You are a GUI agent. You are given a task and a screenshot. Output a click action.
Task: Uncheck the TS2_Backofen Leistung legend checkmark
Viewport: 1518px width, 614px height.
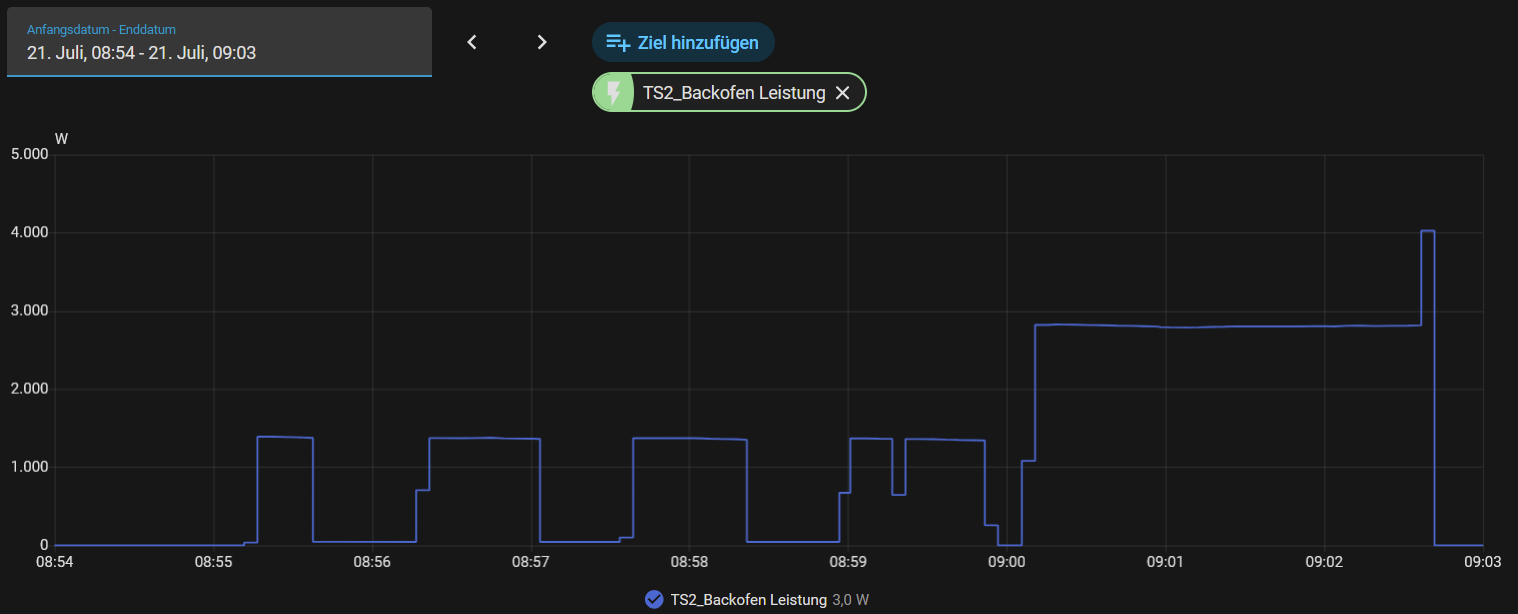click(x=654, y=599)
